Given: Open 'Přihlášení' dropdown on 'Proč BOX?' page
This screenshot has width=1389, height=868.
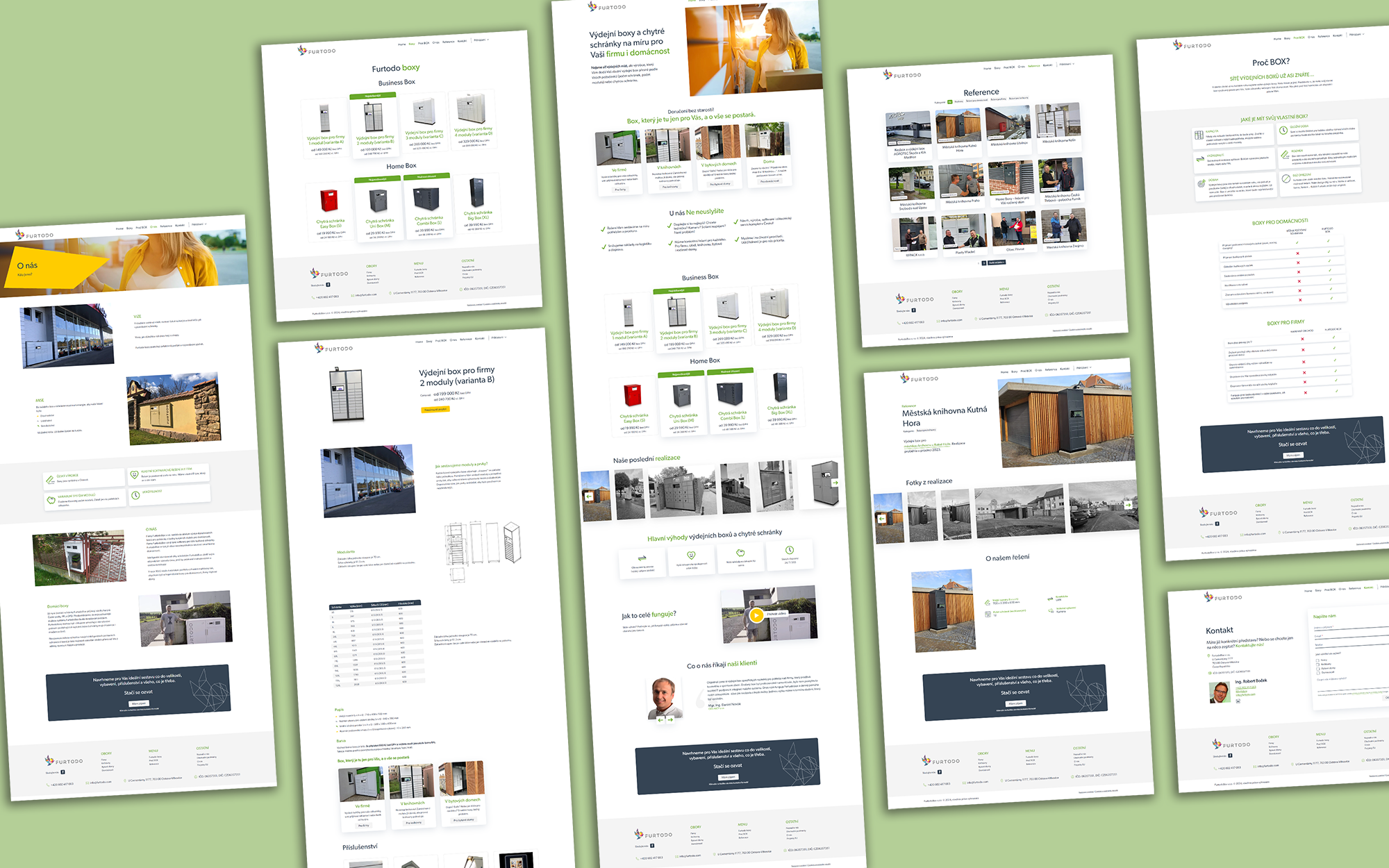Looking at the screenshot, I should pos(1356,34).
